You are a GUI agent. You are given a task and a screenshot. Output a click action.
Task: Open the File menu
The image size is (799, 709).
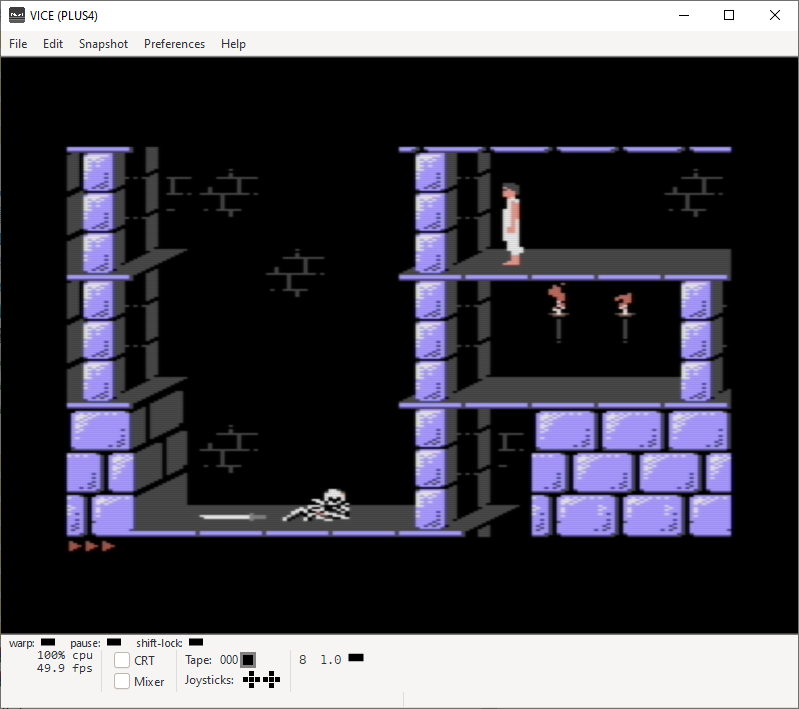tap(18, 44)
